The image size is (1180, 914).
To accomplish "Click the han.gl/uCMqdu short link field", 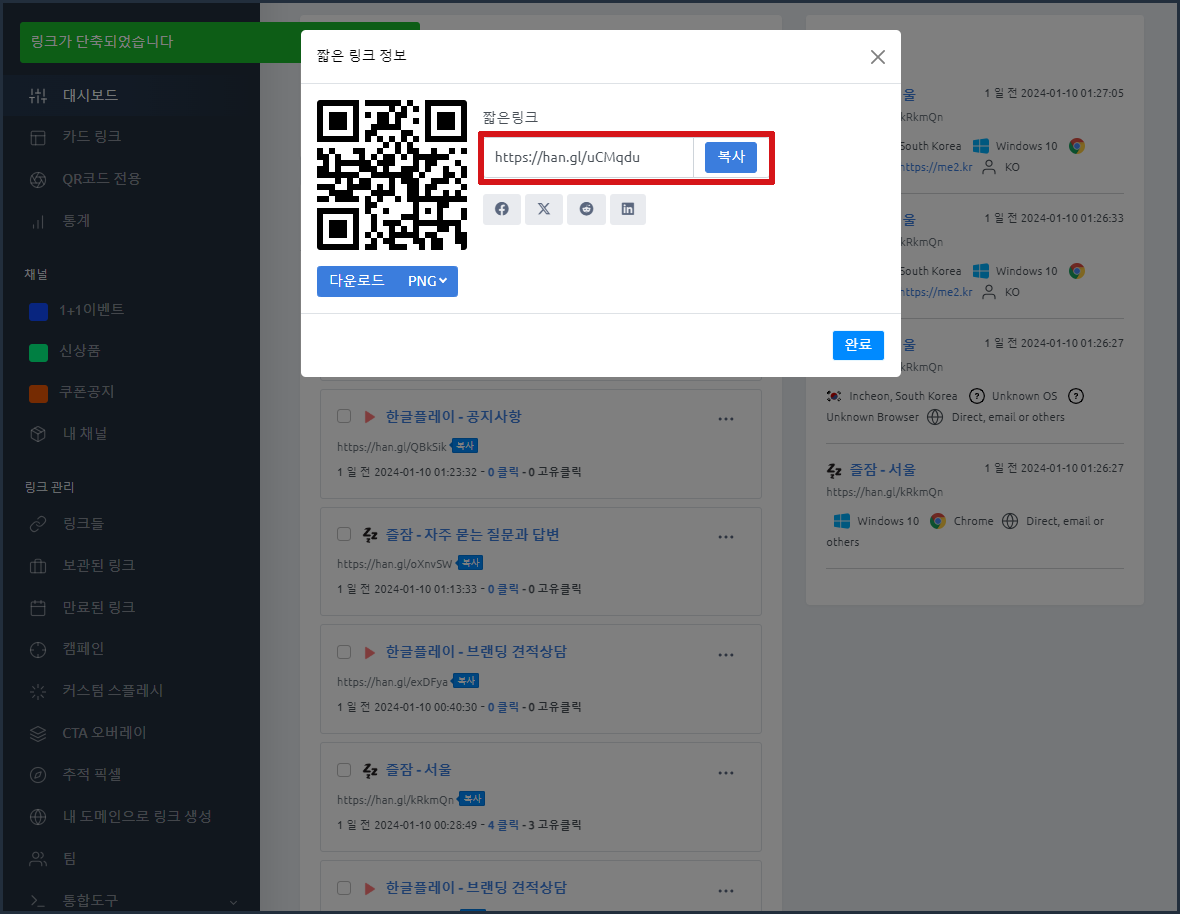I will click(588, 157).
